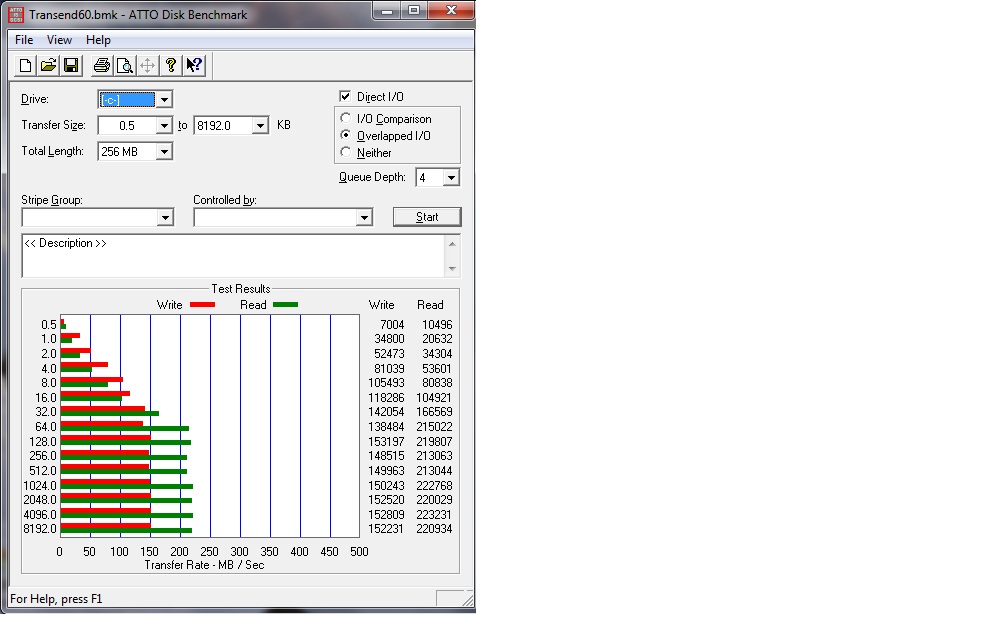Click the write value 142054
The image size is (1008, 630).
386,411
